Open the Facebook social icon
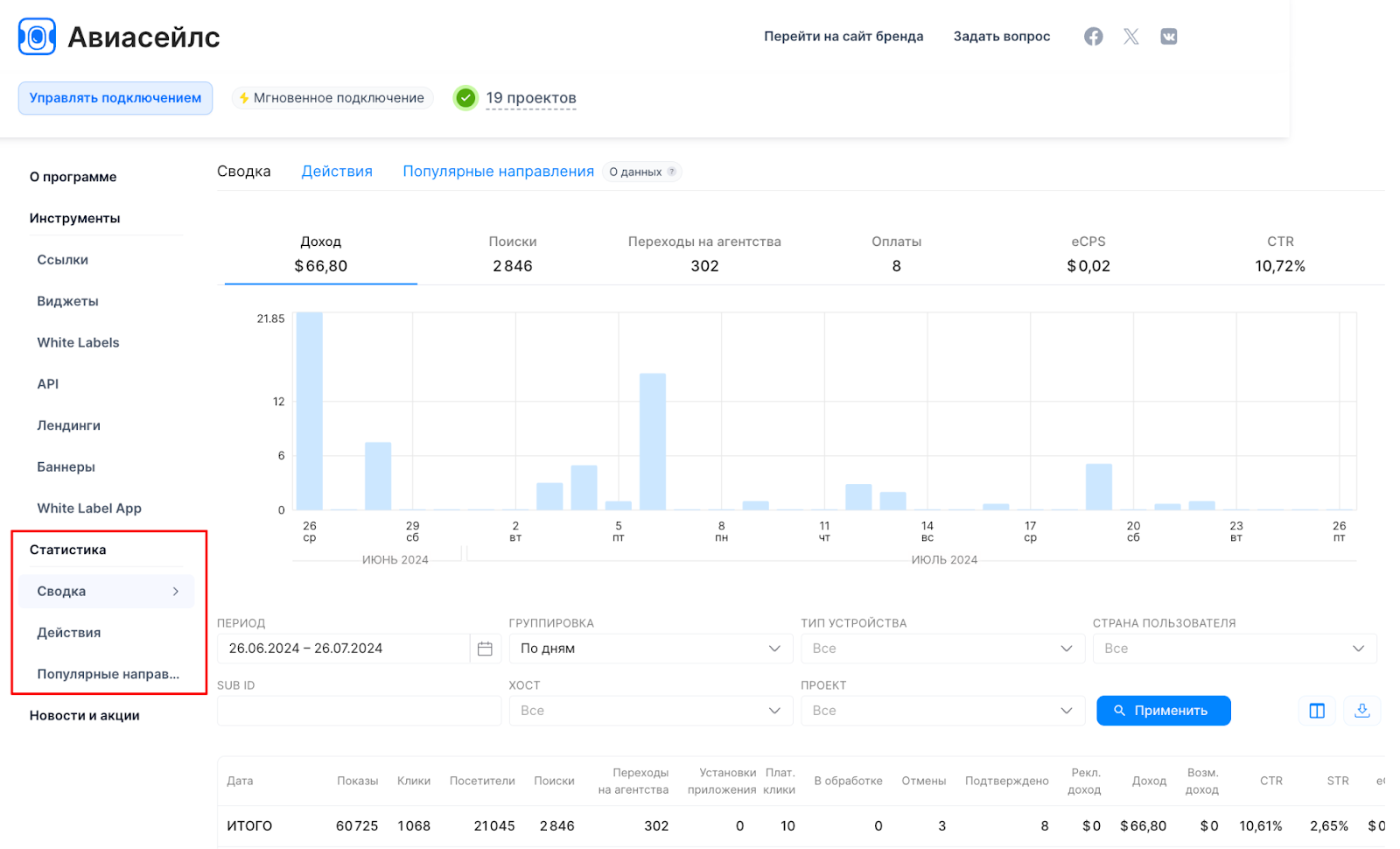Screen dimensions: 1400x849 [x=1093, y=36]
